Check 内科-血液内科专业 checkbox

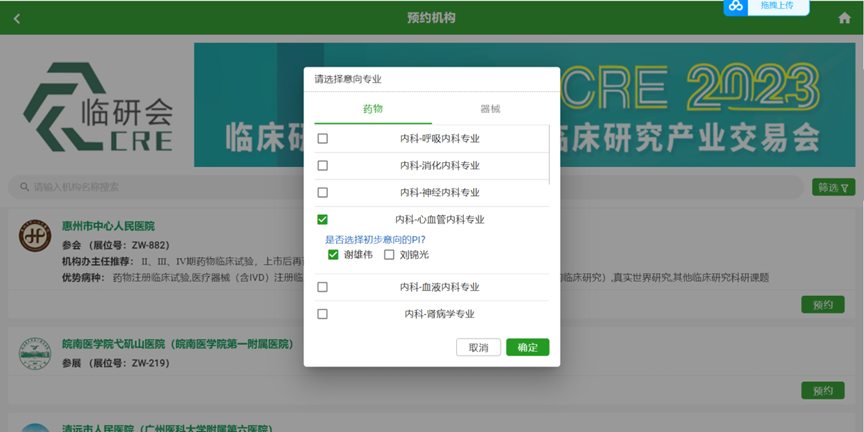[x=322, y=287]
